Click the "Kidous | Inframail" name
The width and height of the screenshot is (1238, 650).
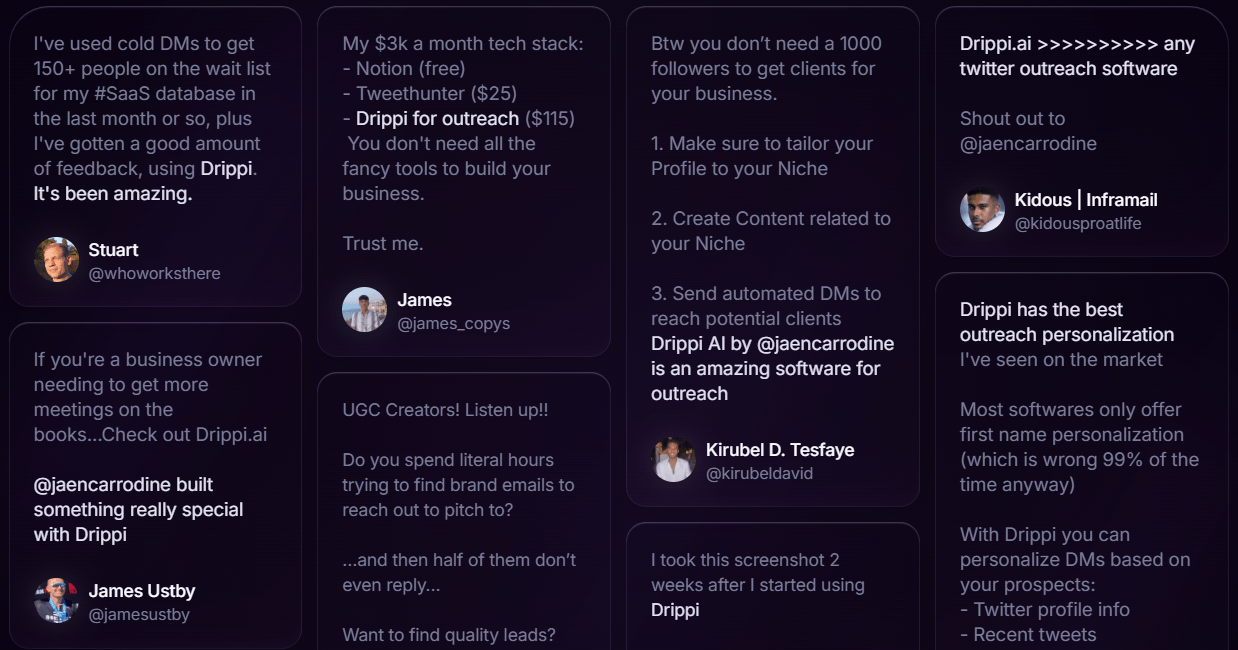(x=1086, y=199)
